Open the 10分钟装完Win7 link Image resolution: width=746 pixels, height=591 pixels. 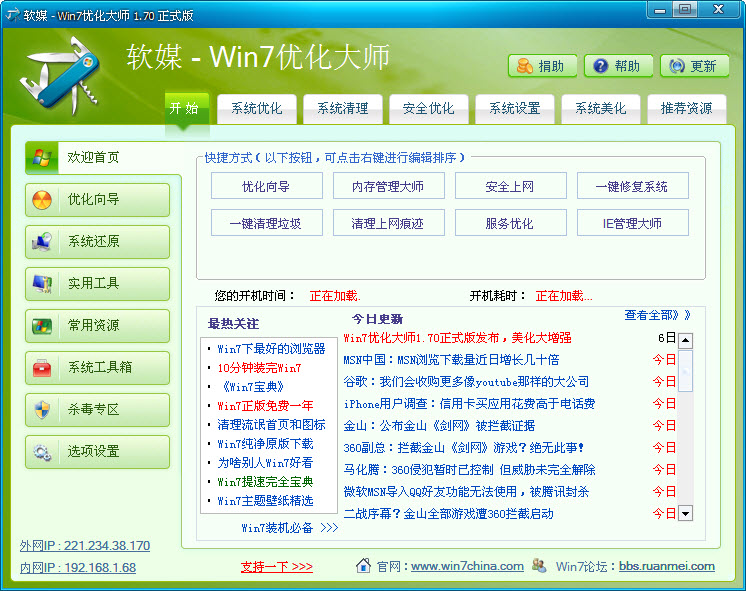point(259,368)
